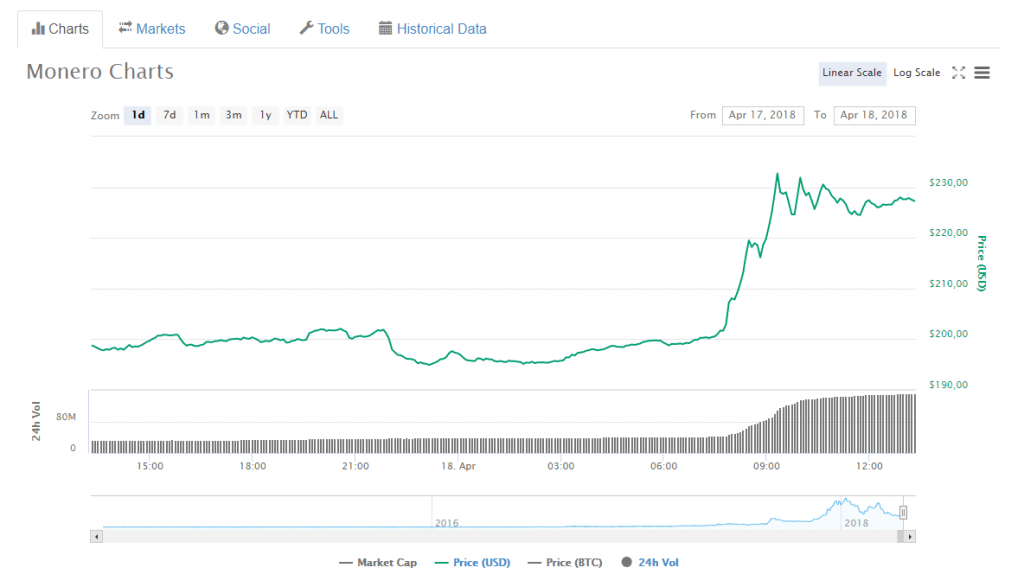Enable Log Scale view

pos(916,73)
